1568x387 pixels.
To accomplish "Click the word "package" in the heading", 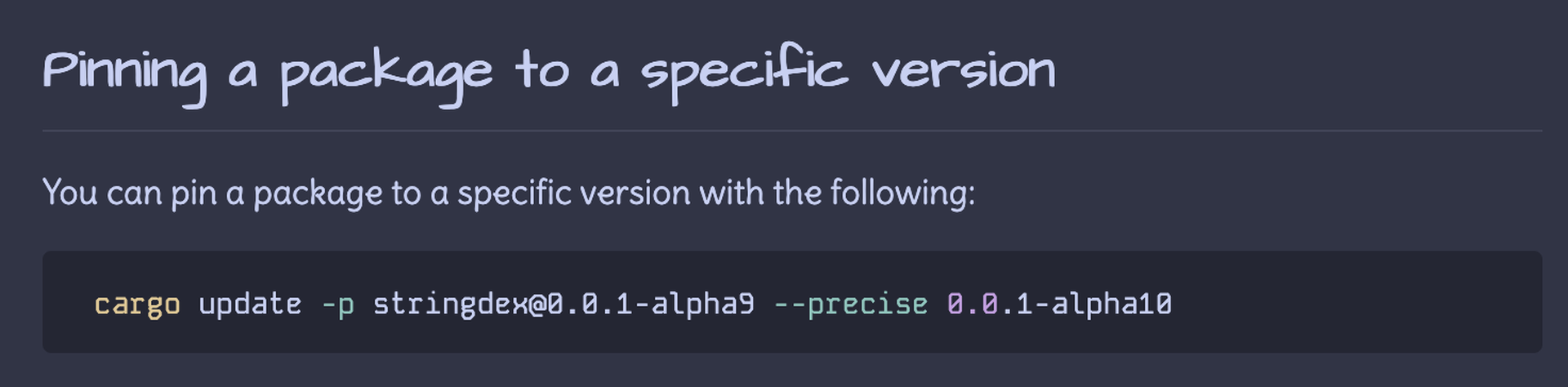I will (386, 73).
